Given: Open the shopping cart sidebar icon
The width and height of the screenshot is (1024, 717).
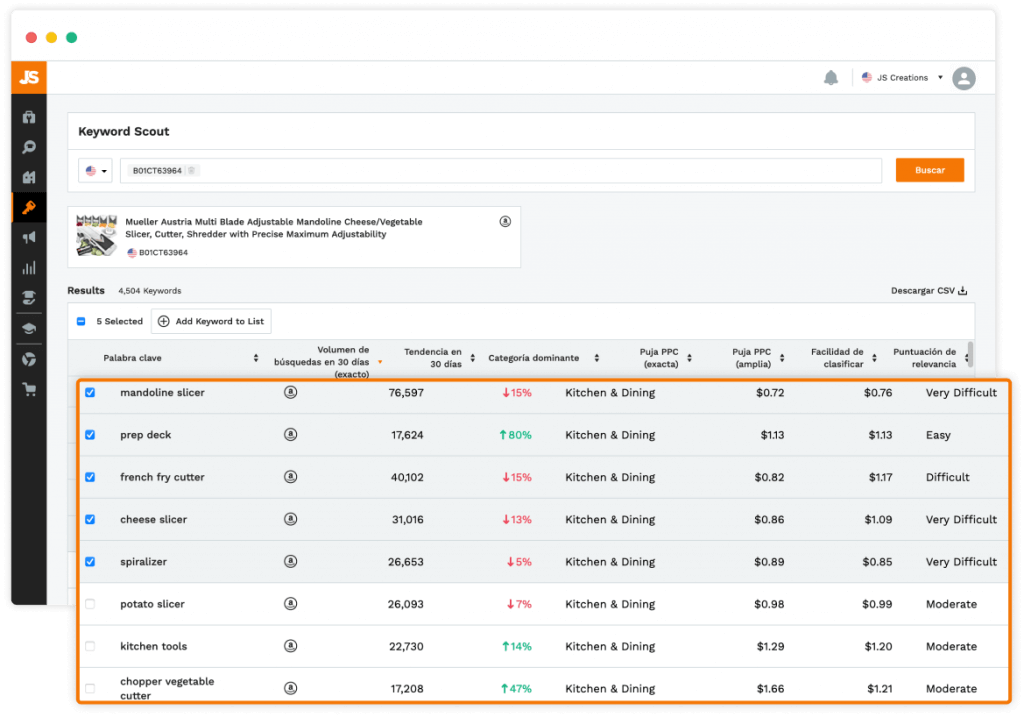Looking at the screenshot, I should pyautogui.click(x=29, y=390).
